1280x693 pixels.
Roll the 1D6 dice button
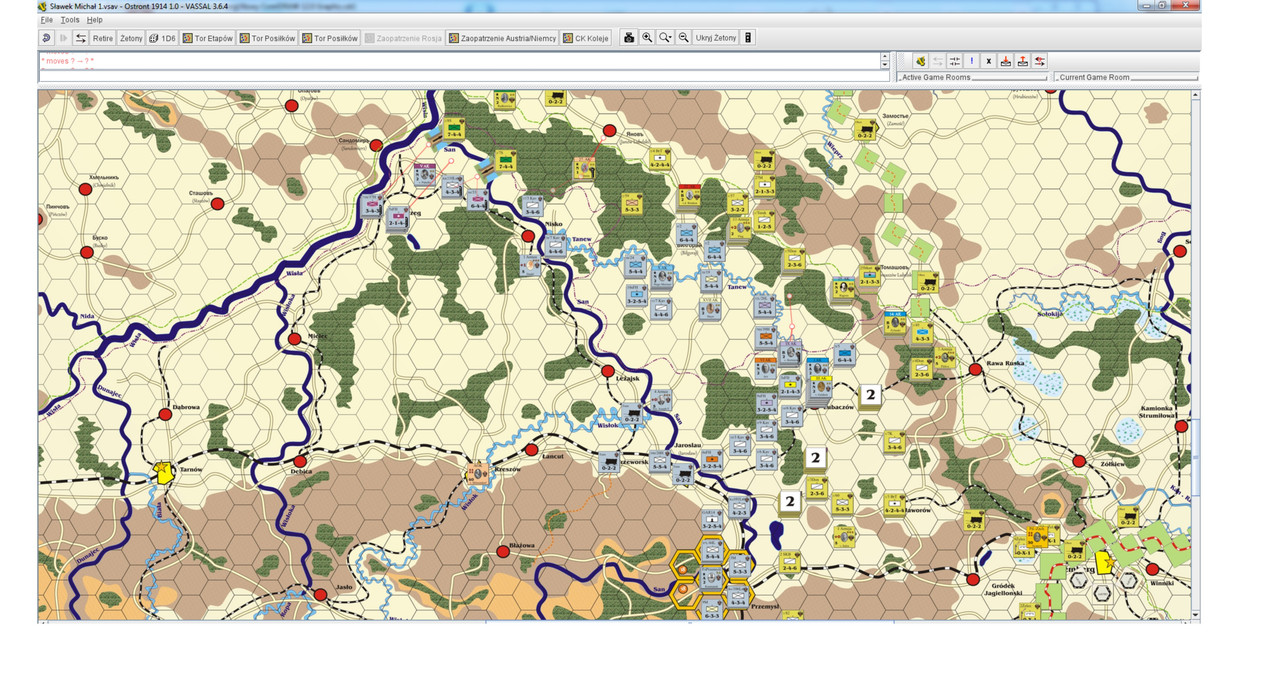pos(162,38)
